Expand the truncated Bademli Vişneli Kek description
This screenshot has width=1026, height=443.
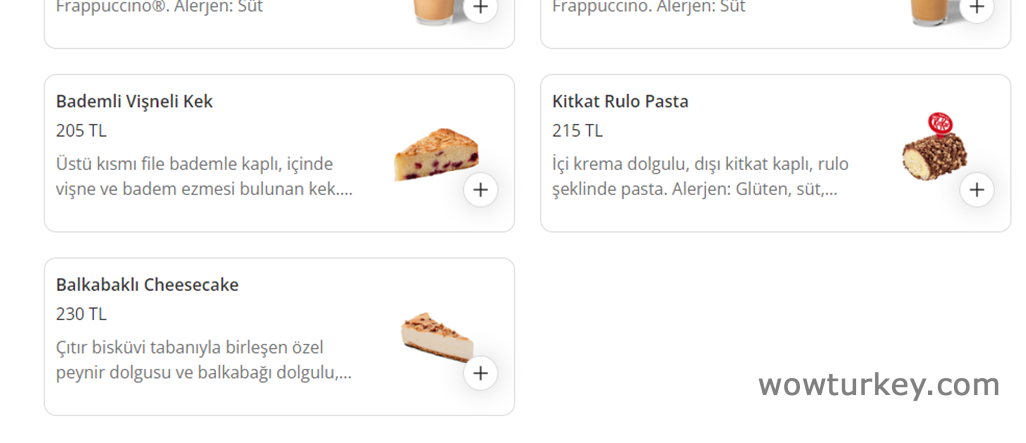pos(204,176)
